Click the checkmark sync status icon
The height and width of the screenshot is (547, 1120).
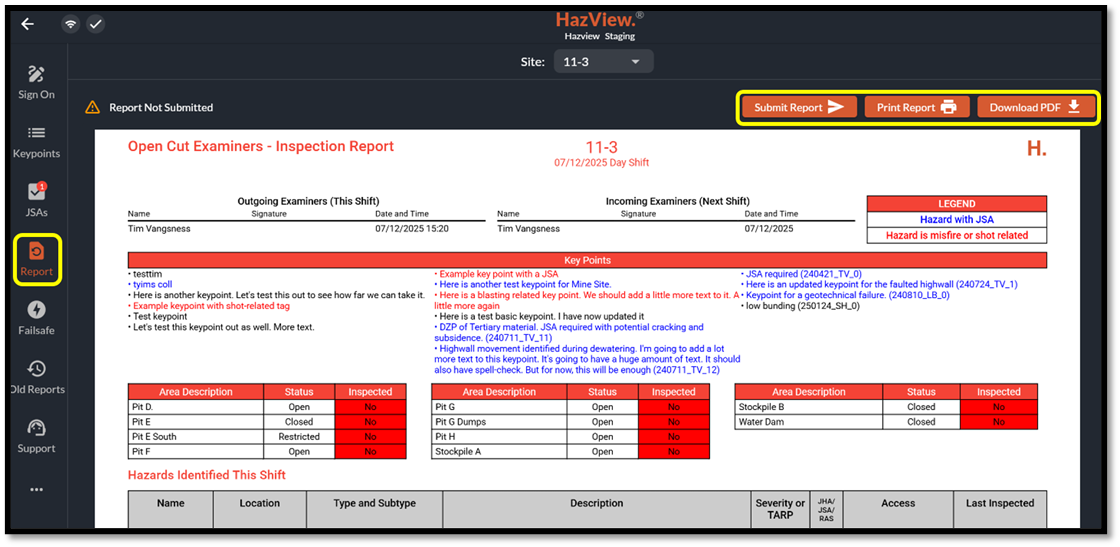[95, 24]
